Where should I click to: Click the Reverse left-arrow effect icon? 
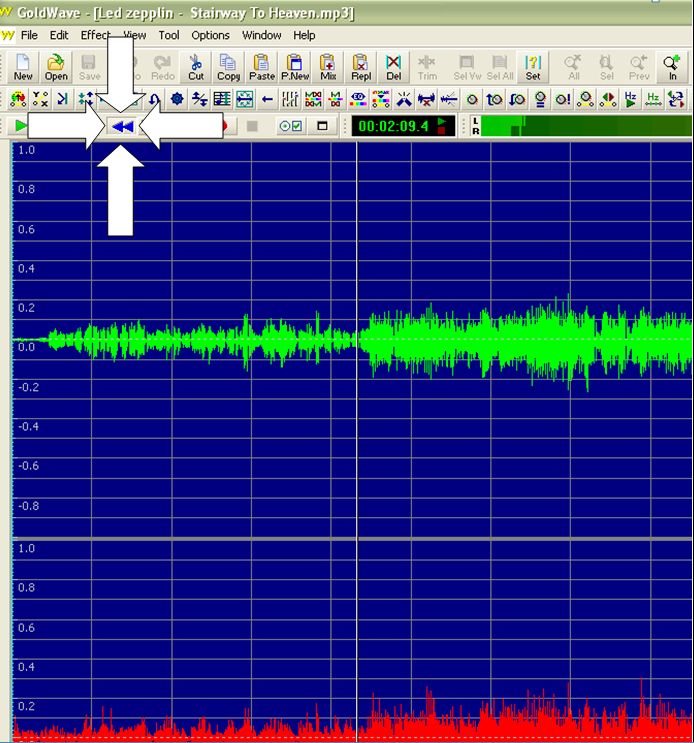coord(267,100)
